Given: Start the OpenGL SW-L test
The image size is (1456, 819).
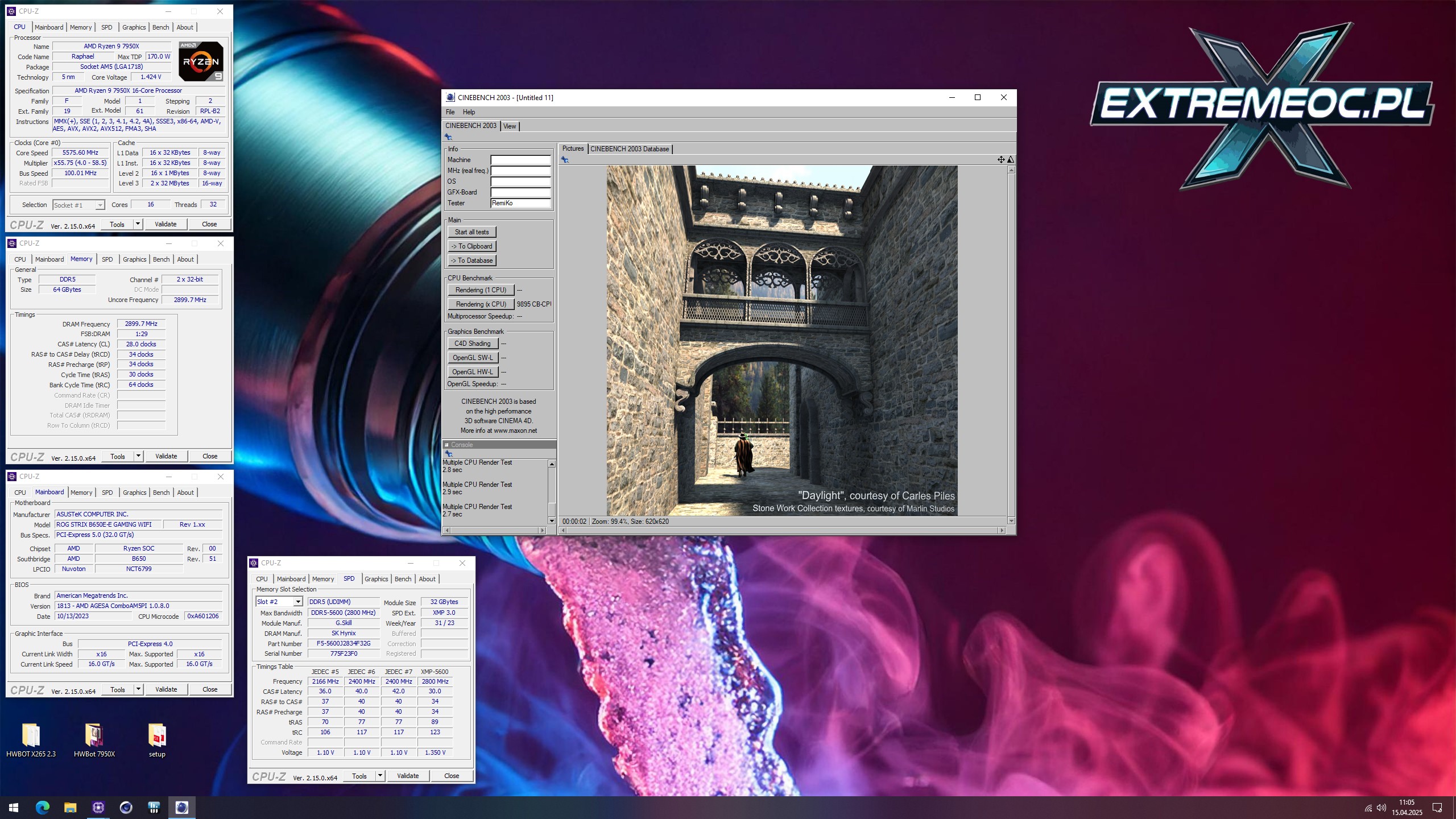Looking at the screenshot, I should coord(473,358).
